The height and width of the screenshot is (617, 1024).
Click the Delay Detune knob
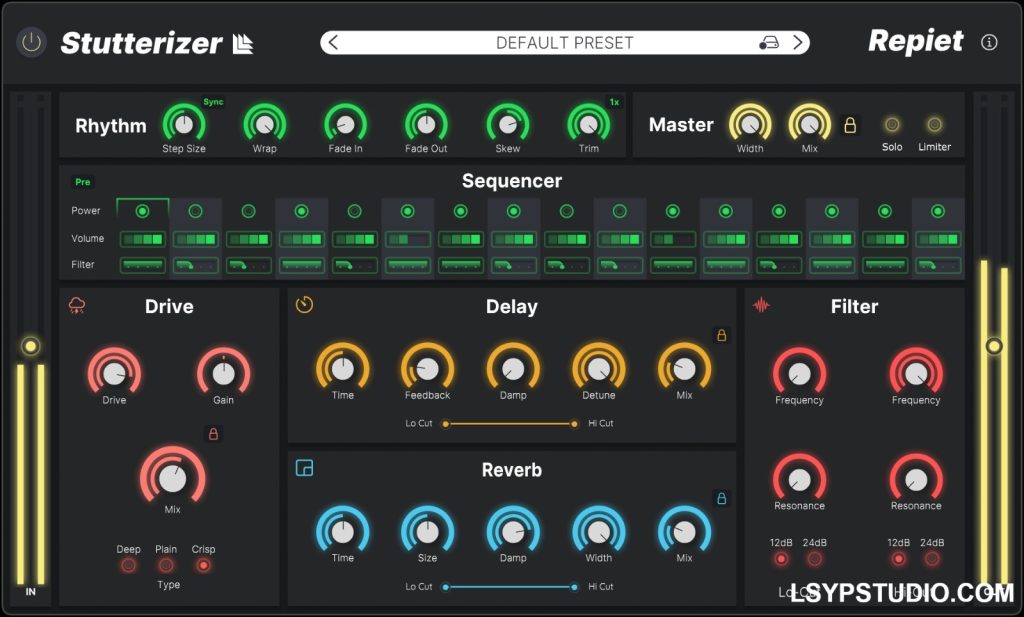pyautogui.click(x=599, y=368)
